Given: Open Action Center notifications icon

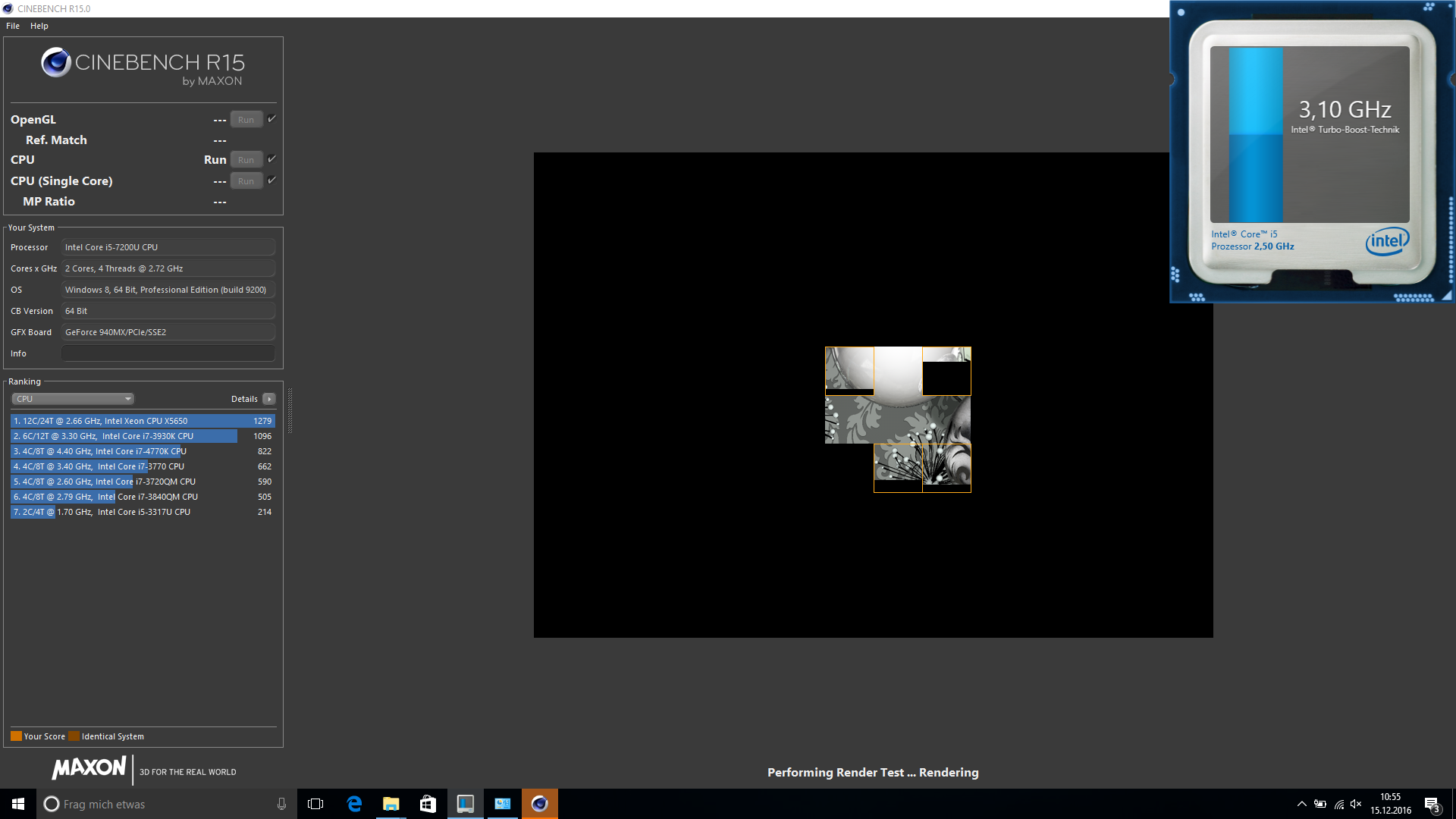Looking at the screenshot, I should coord(1431,804).
